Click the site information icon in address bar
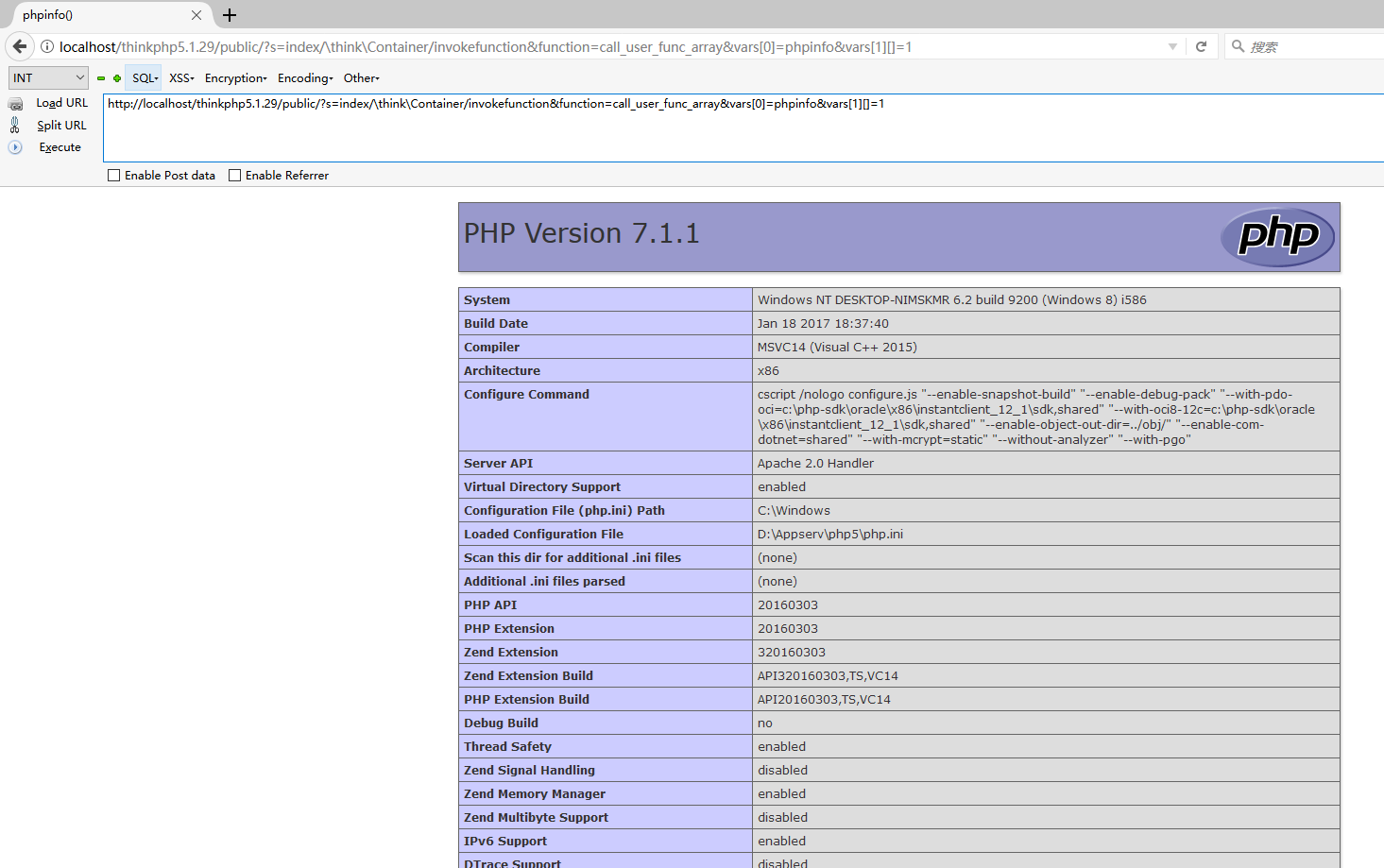The height and width of the screenshot is (868, 1384). pos(47,46)
